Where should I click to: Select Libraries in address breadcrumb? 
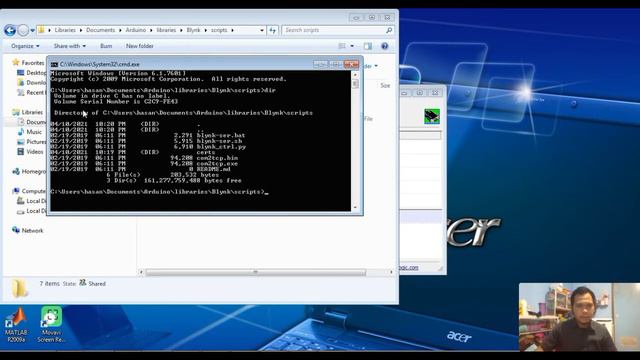(65, 30)
